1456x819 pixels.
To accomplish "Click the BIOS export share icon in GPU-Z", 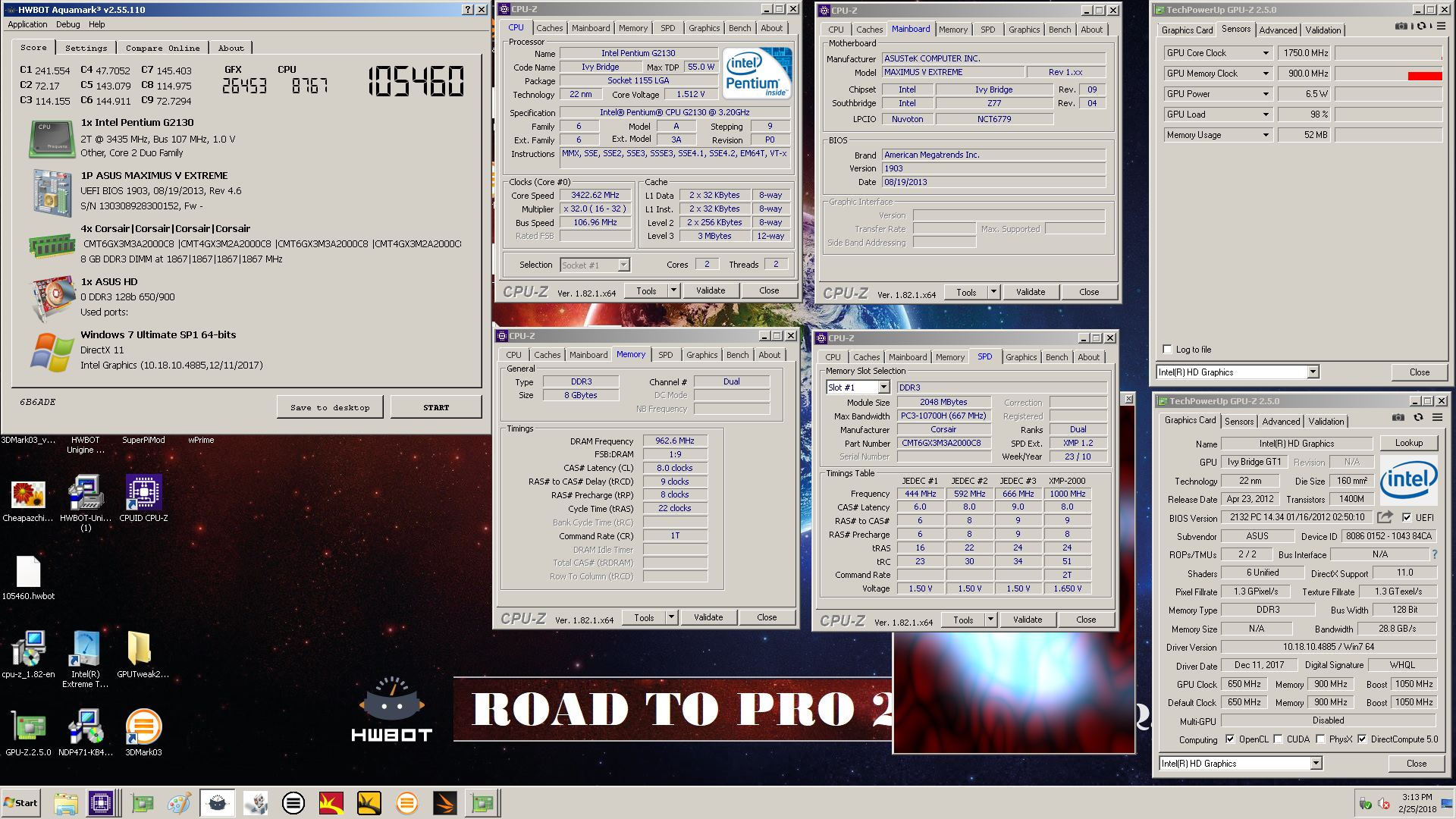I will [x=1385, y=517].
